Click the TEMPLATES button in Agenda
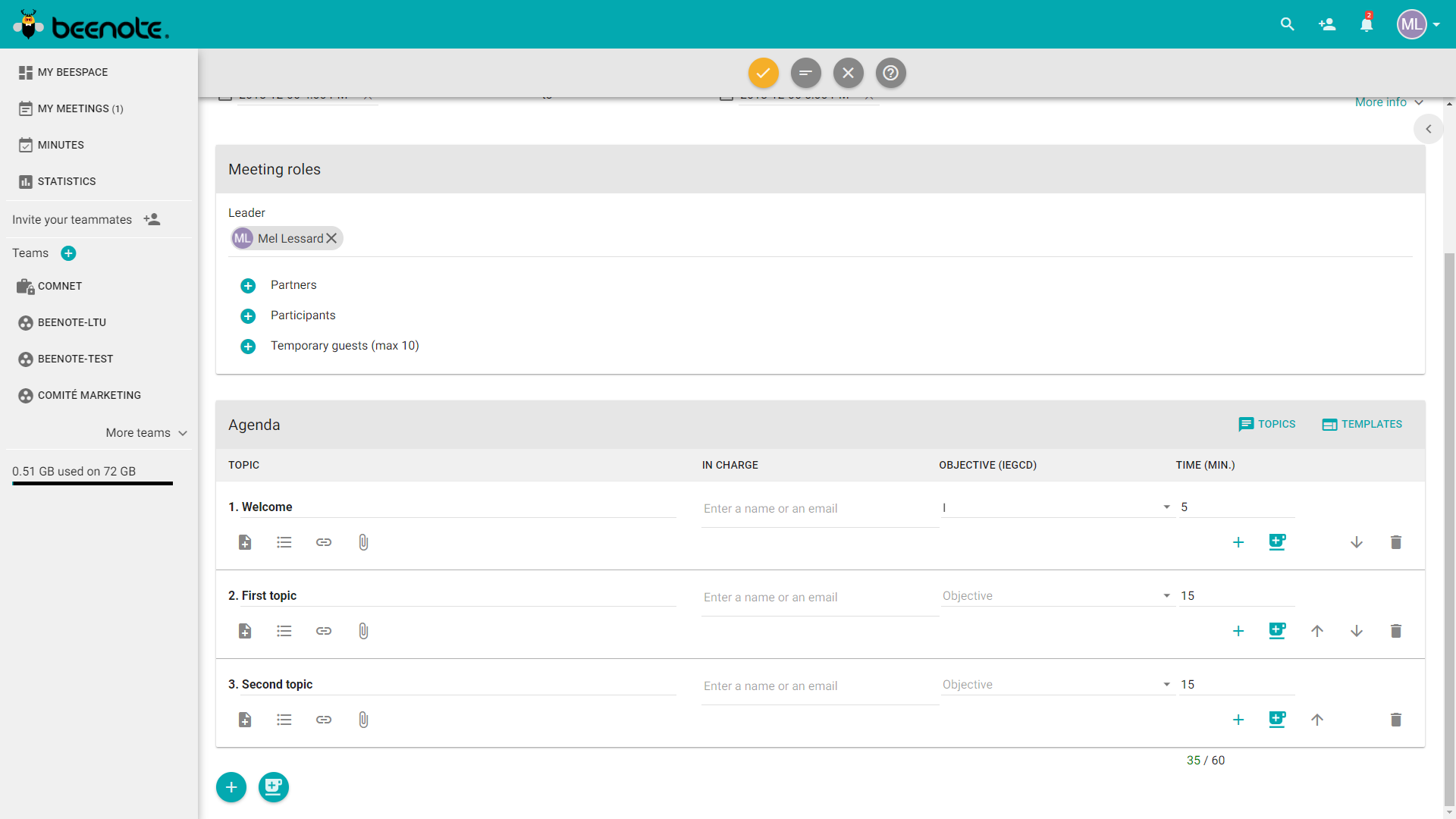 click(x=1362, y=424)
